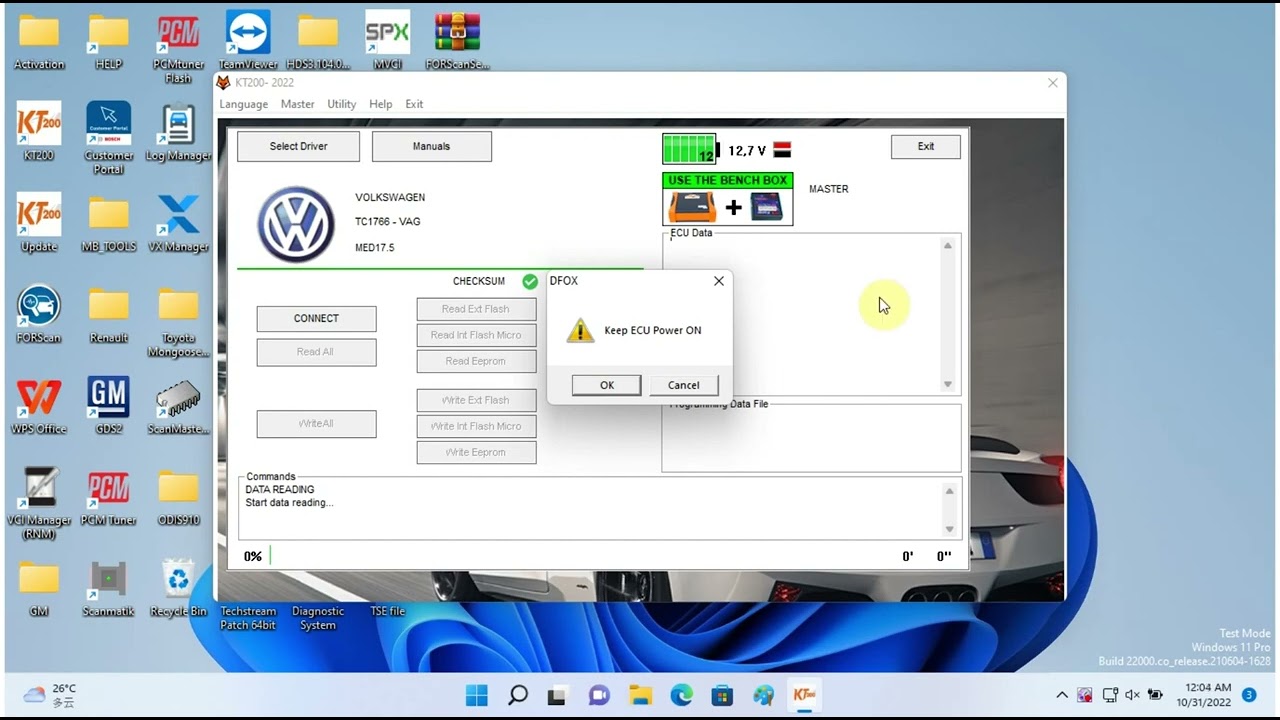Choose Exit in the menu bar
The height and width of the screenshot is (720, 1280).
pos(414,104)
